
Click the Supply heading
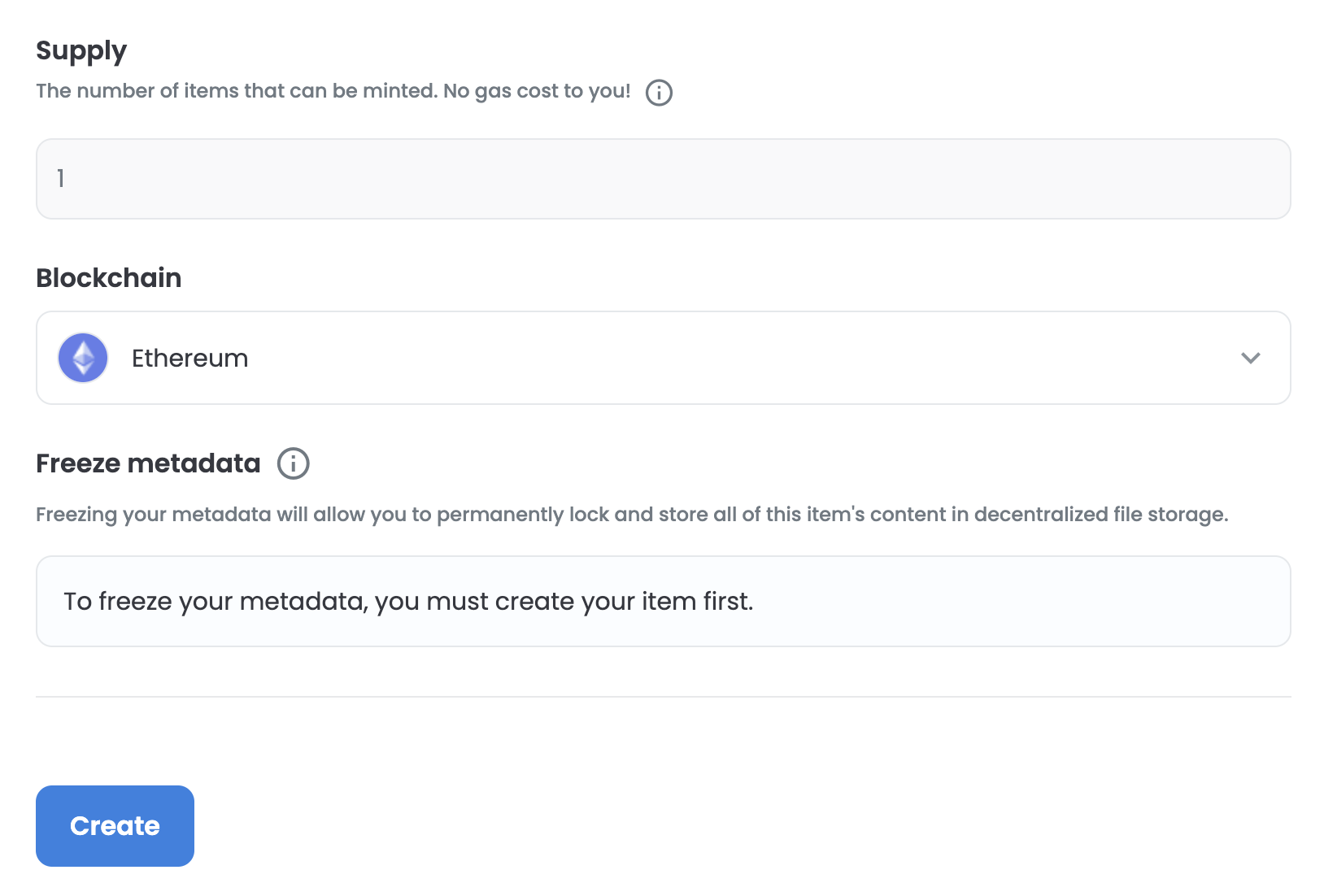tap(81, 51)
